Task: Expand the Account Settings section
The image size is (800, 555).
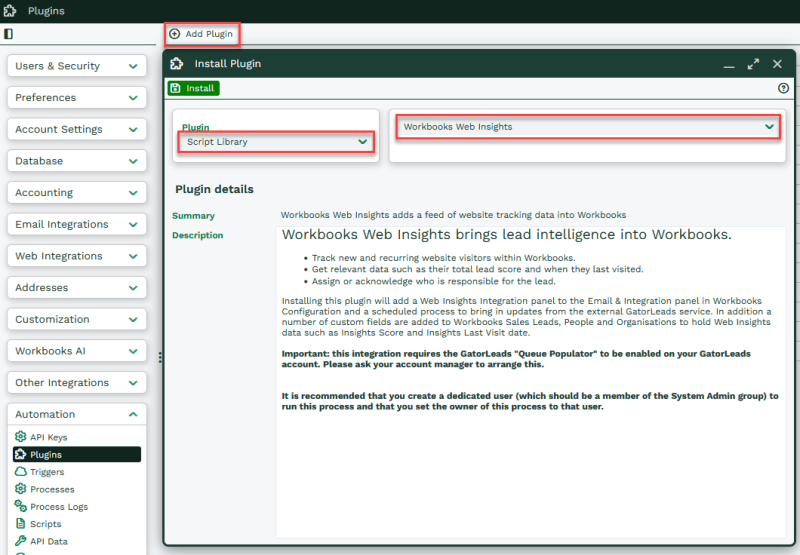Action: click(77, 129)
